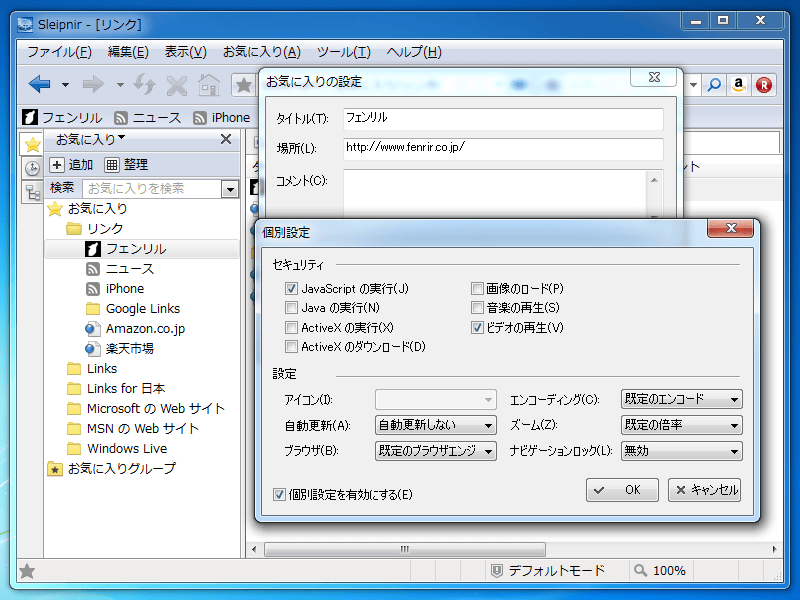Click the blue Back arrow button
This screenshot has height=600, width=800.
(x=39, y=85)
